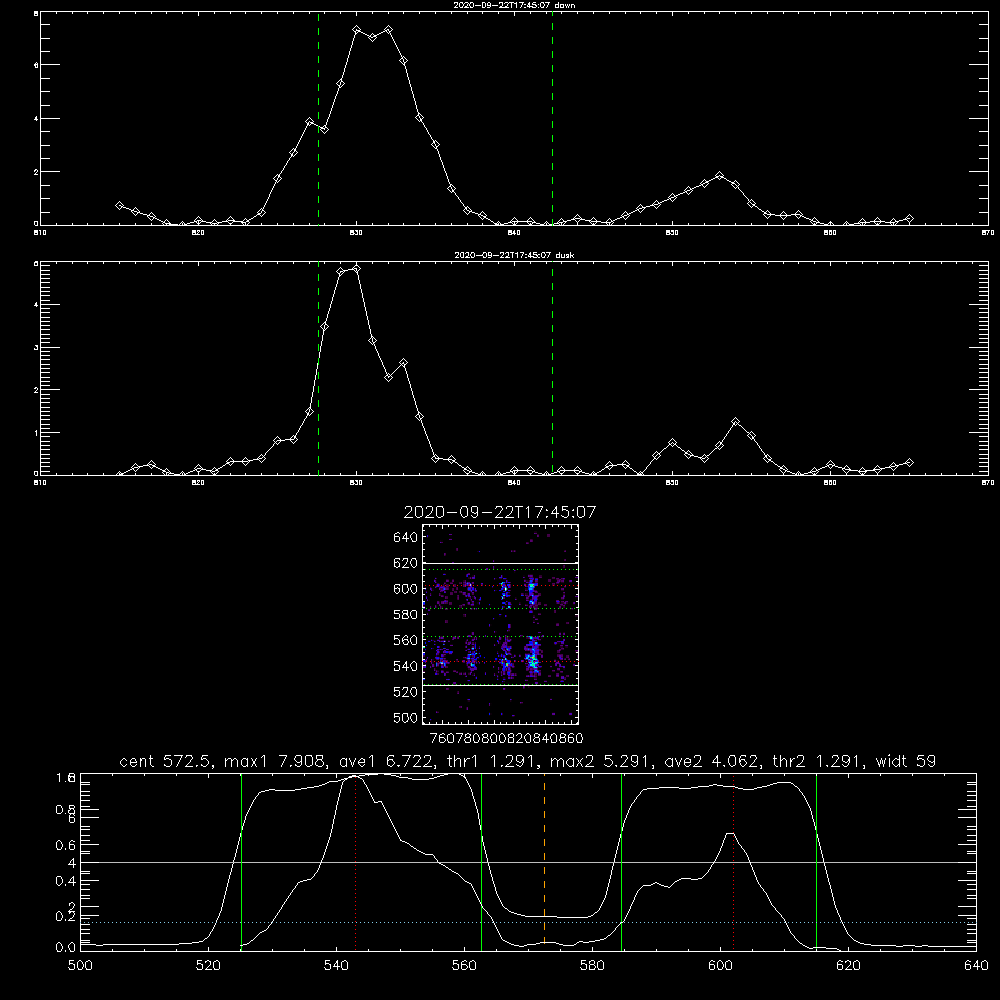Click the green vertical boundary line at 615
The width and height of the screenshot is (1000, 1000).
pyautogui.click(x=816, y=862)
